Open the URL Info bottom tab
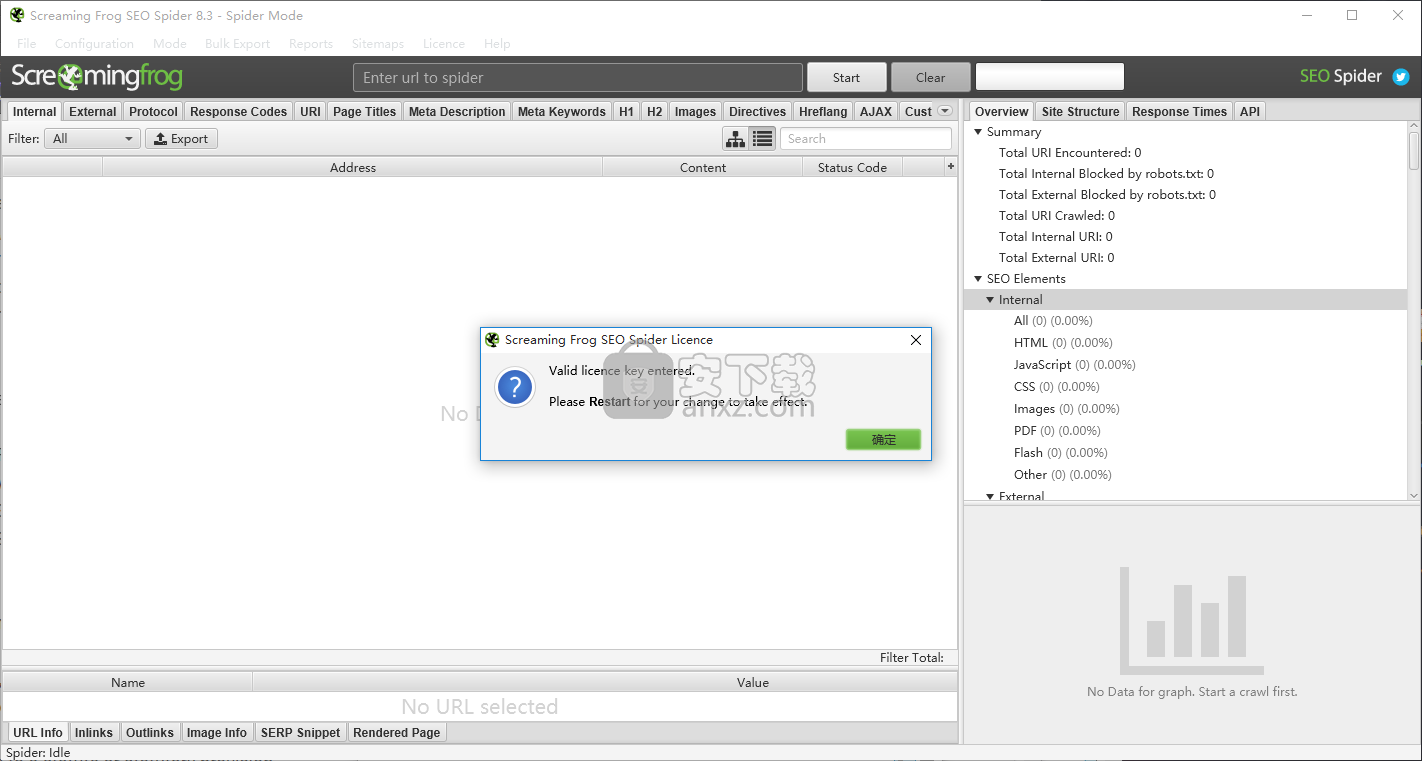The width and height of the screenshot is (1422, 761). point(38,733)
